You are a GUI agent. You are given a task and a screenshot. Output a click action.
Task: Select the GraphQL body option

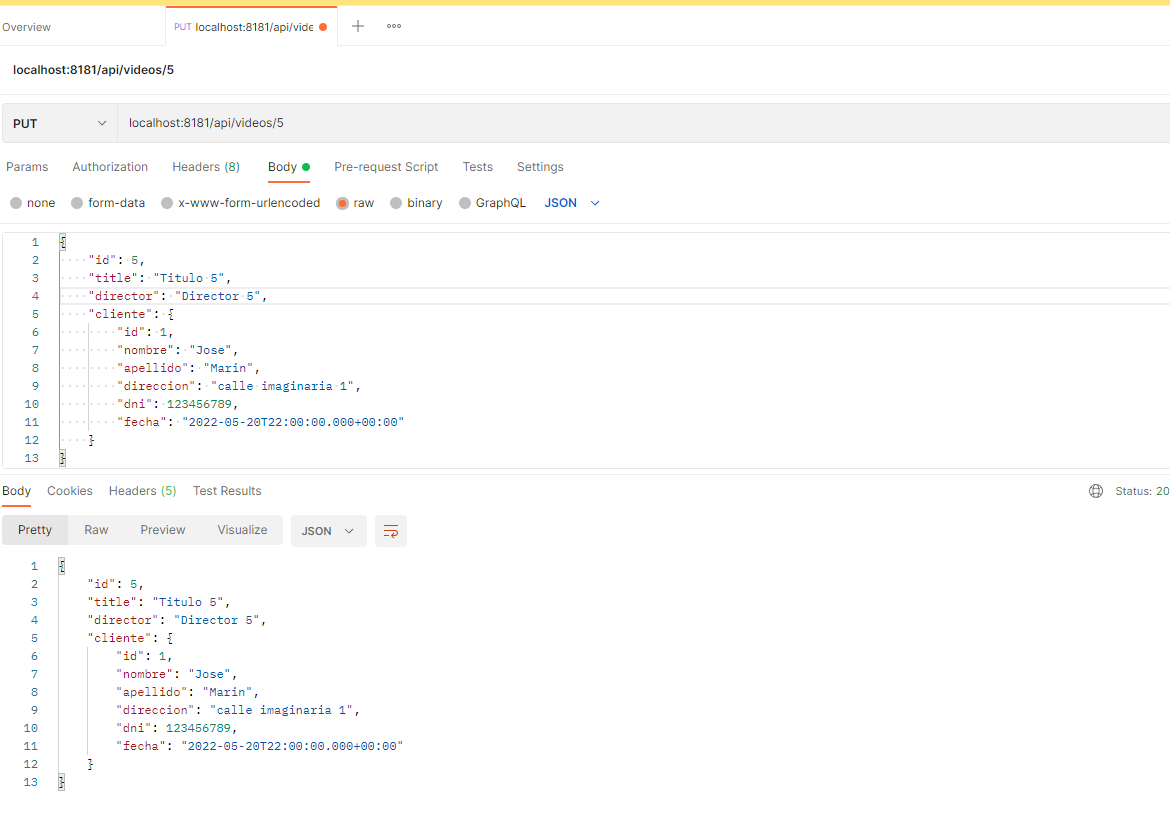[464, 202]
